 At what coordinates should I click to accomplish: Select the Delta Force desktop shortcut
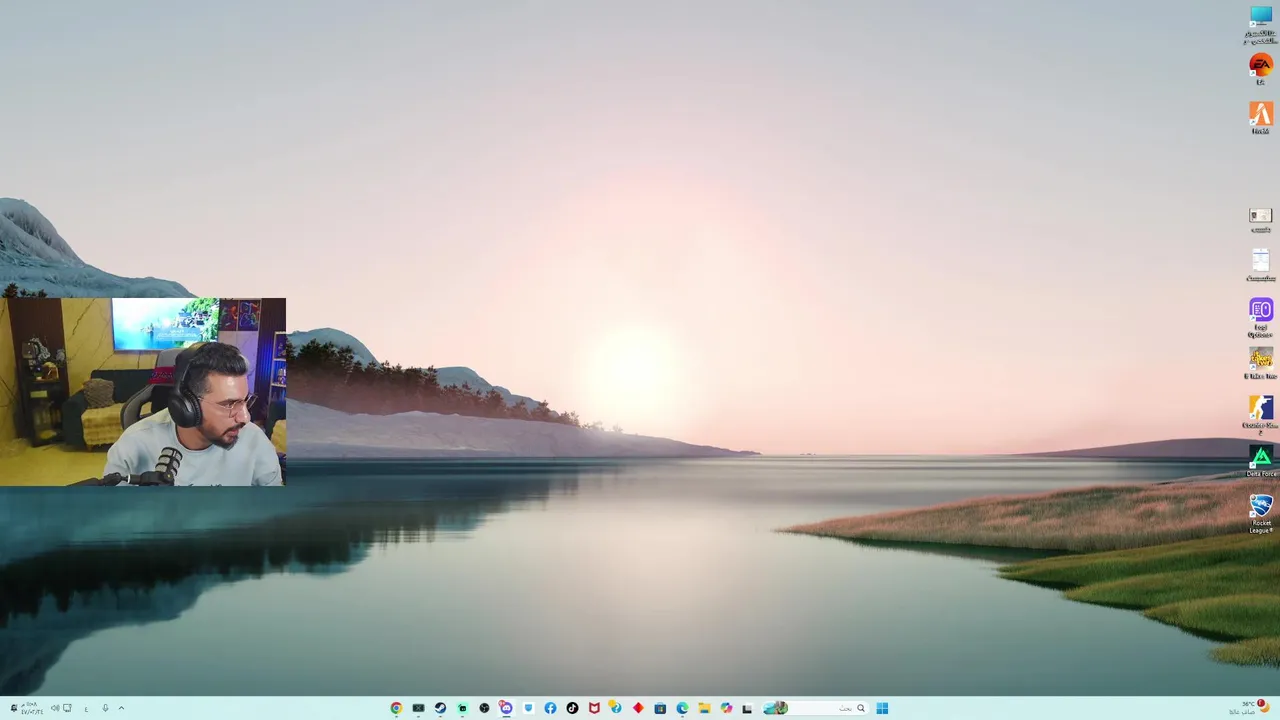pos(1260,462)
